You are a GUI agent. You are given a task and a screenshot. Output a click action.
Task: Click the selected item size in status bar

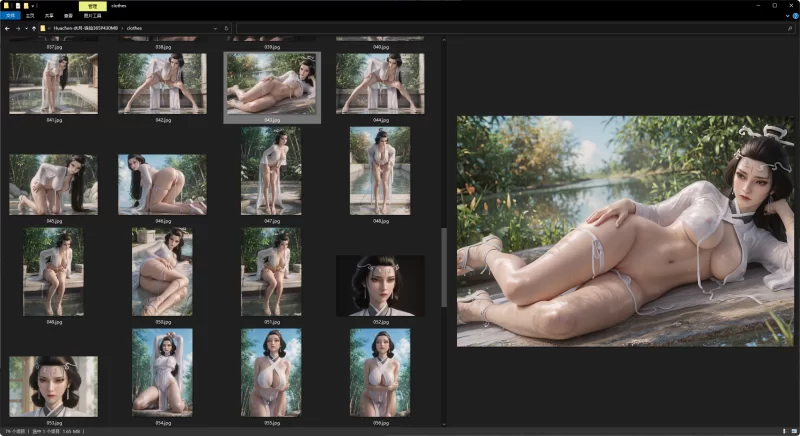click(71, 431)
